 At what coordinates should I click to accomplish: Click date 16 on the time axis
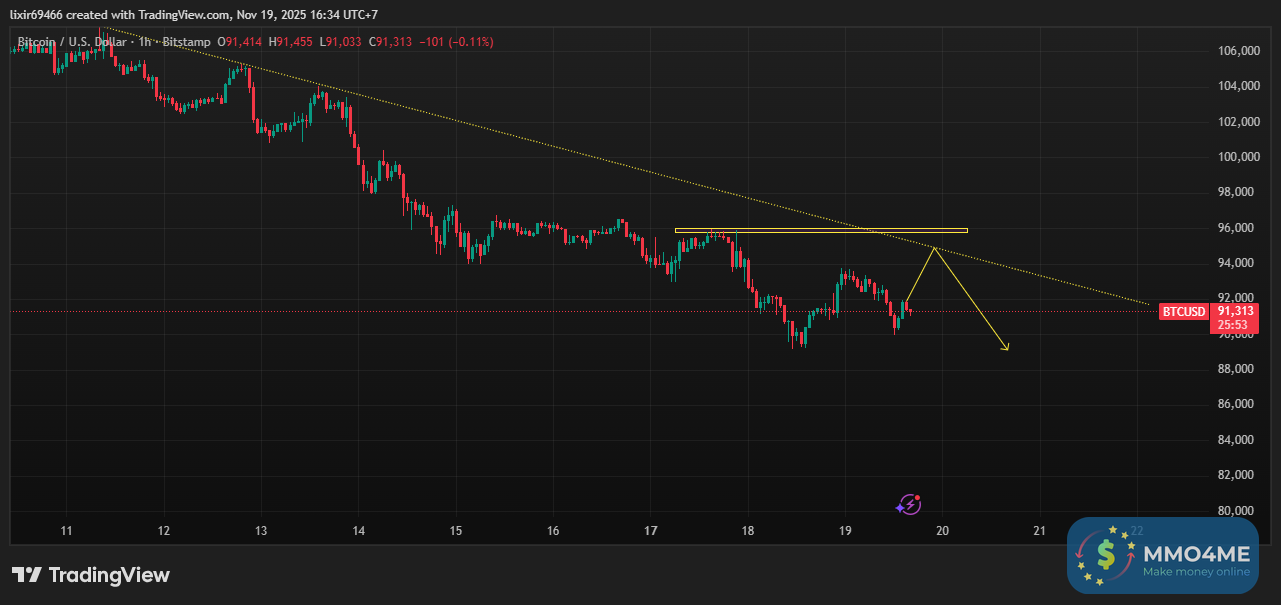pos(553,531)
